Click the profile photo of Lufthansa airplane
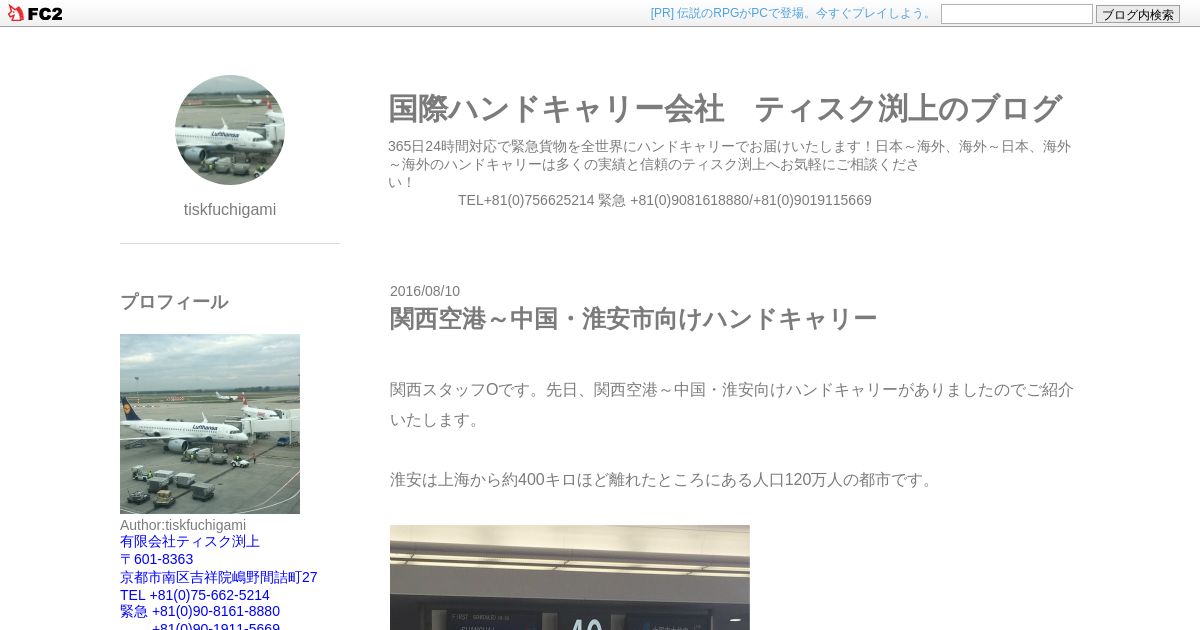The image size is (1200, 630). (x=210, y=424)
